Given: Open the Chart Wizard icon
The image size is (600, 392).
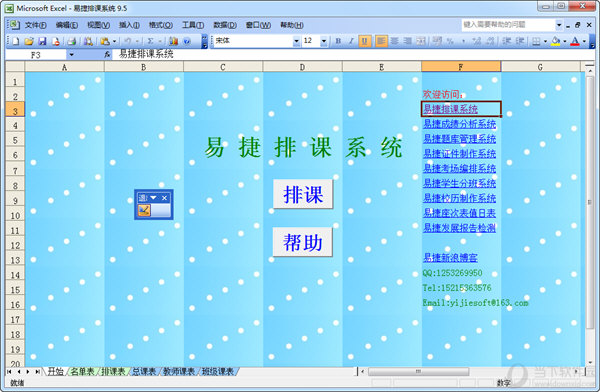Looking at the screenshot, I should point(173,41).
